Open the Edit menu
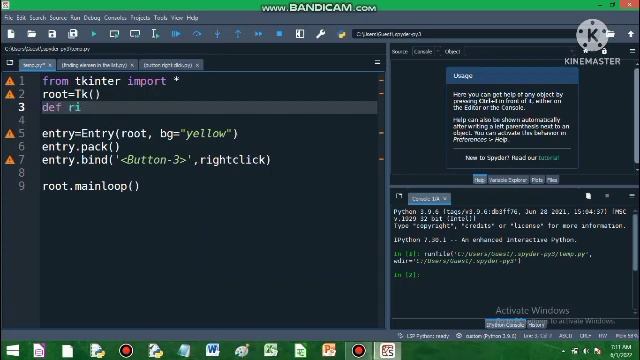The width and height of the screenshot is (640, 360). point(21,18)
